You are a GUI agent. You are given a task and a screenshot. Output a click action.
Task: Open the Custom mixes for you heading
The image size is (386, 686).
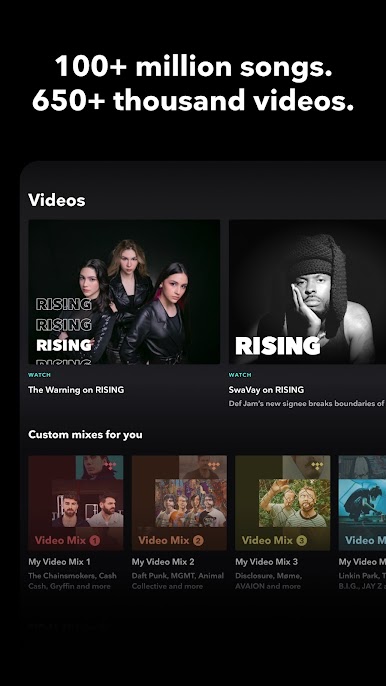(85, 434)
